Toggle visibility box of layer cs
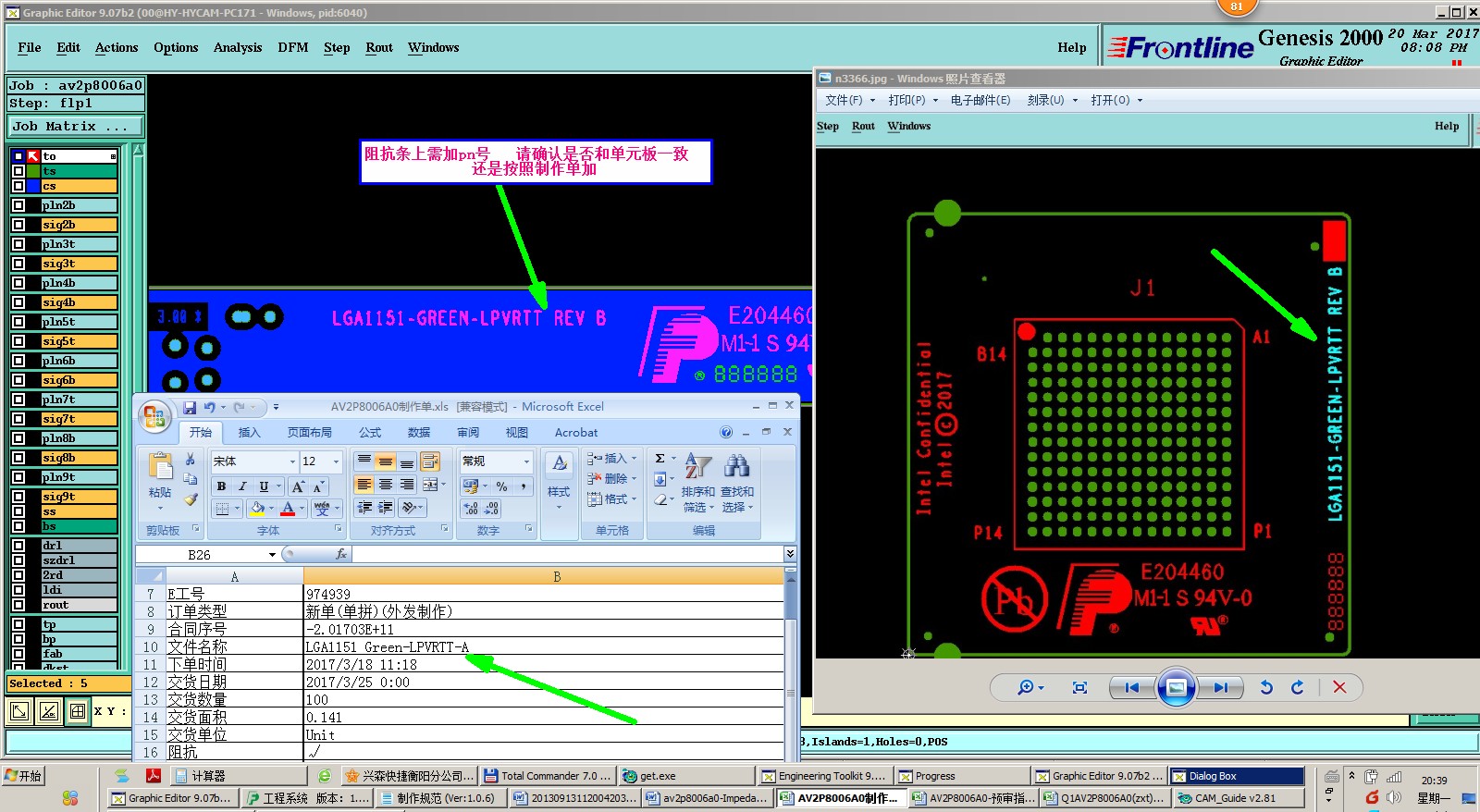Viewport: 1480px width, 812px height. pyautogui.click(x=18, y=186)
